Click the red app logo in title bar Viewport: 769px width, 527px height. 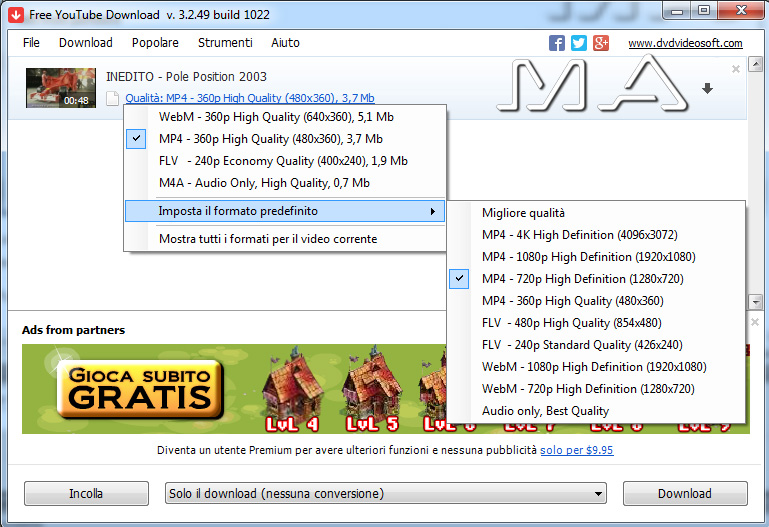[16, 15]
